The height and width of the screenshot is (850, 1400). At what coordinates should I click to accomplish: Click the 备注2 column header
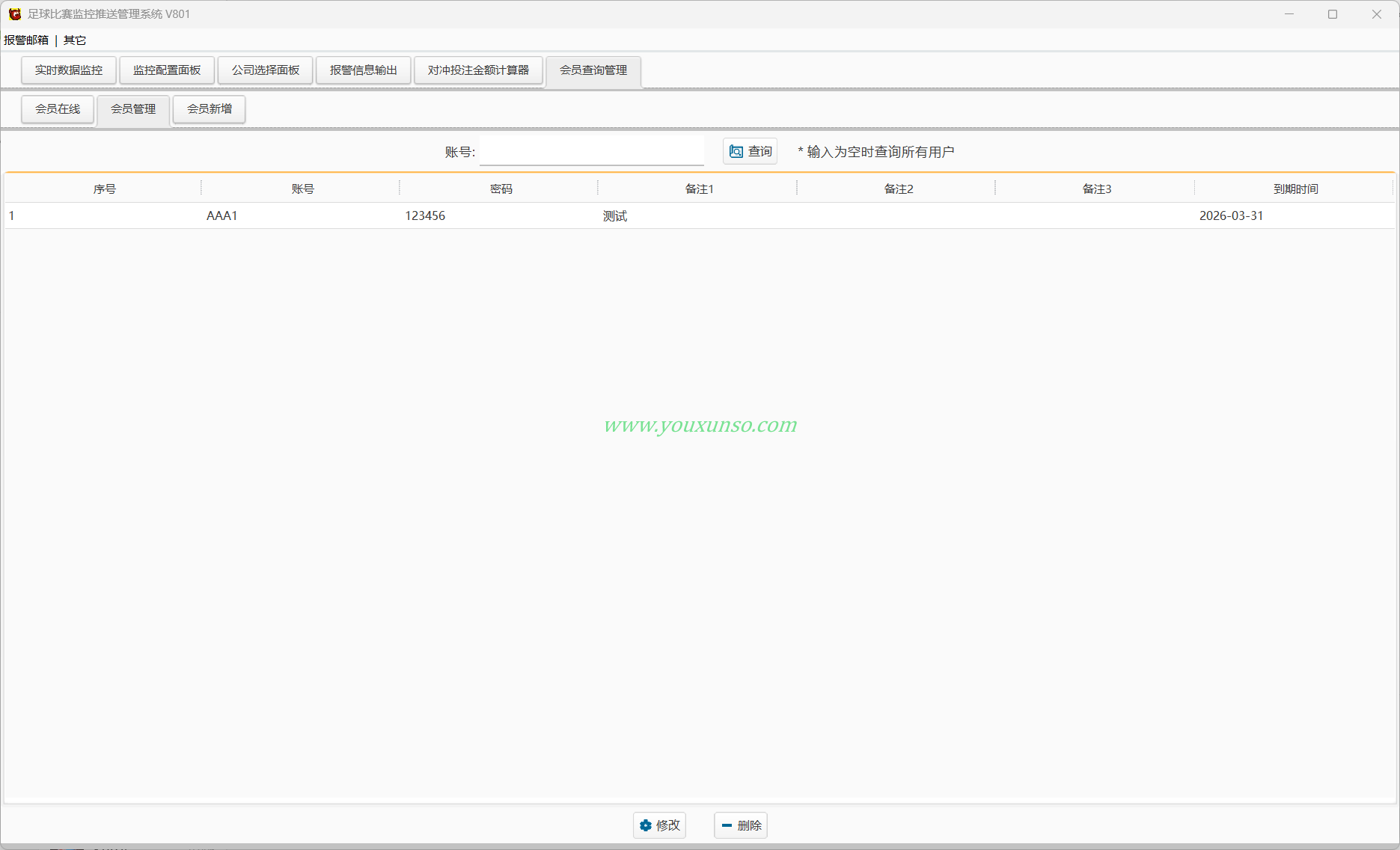pos(898,189)
